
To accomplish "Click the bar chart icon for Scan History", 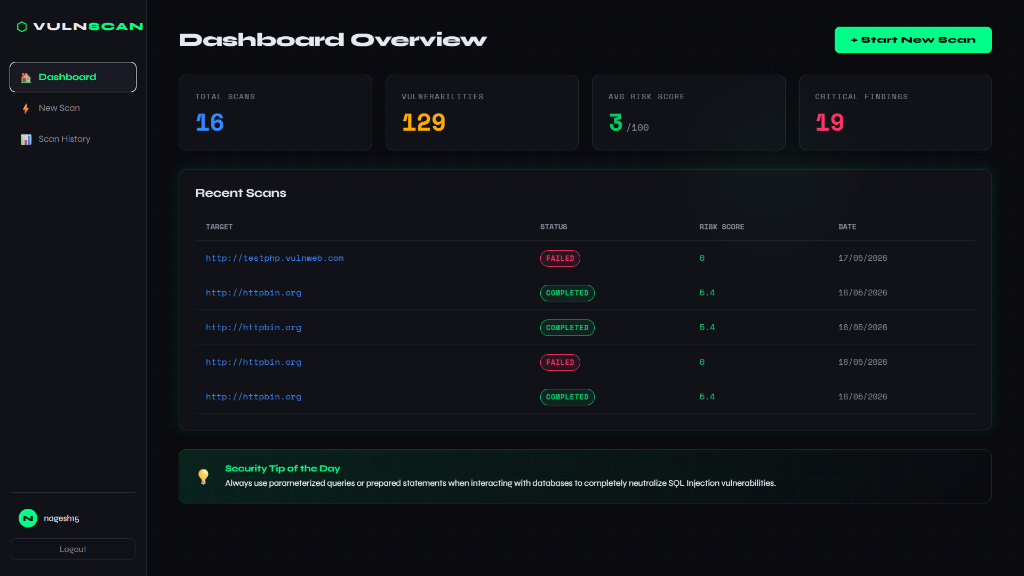I will pyautogui.click(x=25, y=139).
